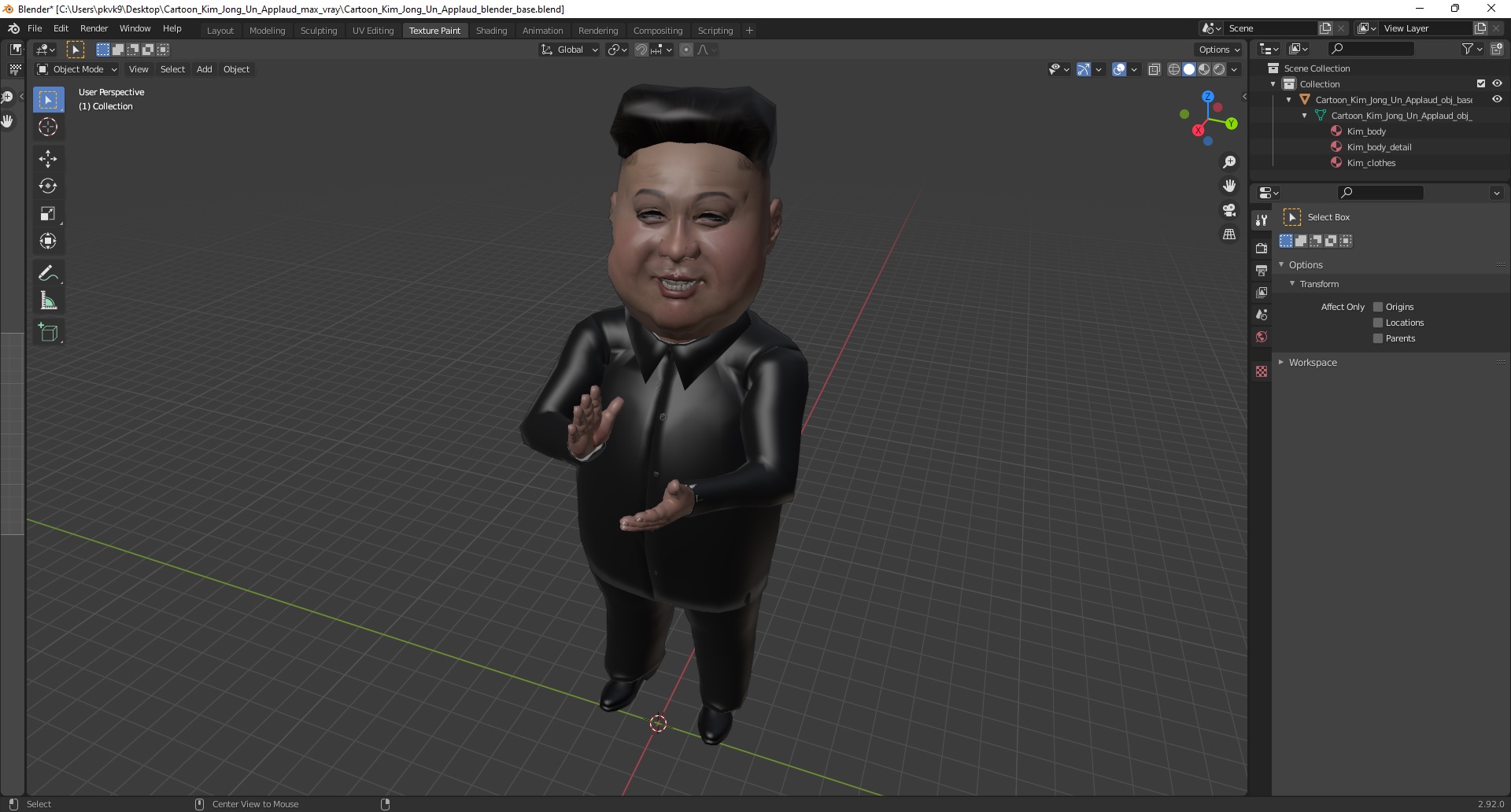The height and width of the screenshot is (812, 1511).
Task: Toggle snapping magnet in header
Action: pyautogui.click(x=641, y=50)
